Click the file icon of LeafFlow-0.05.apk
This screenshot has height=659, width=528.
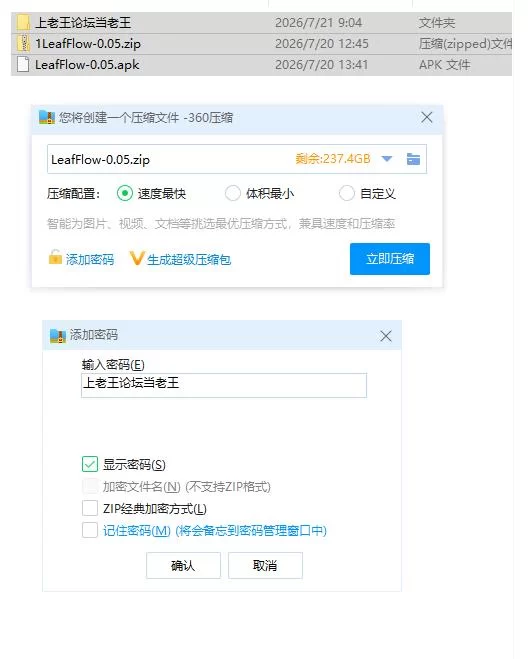click(x=24, y=64)
